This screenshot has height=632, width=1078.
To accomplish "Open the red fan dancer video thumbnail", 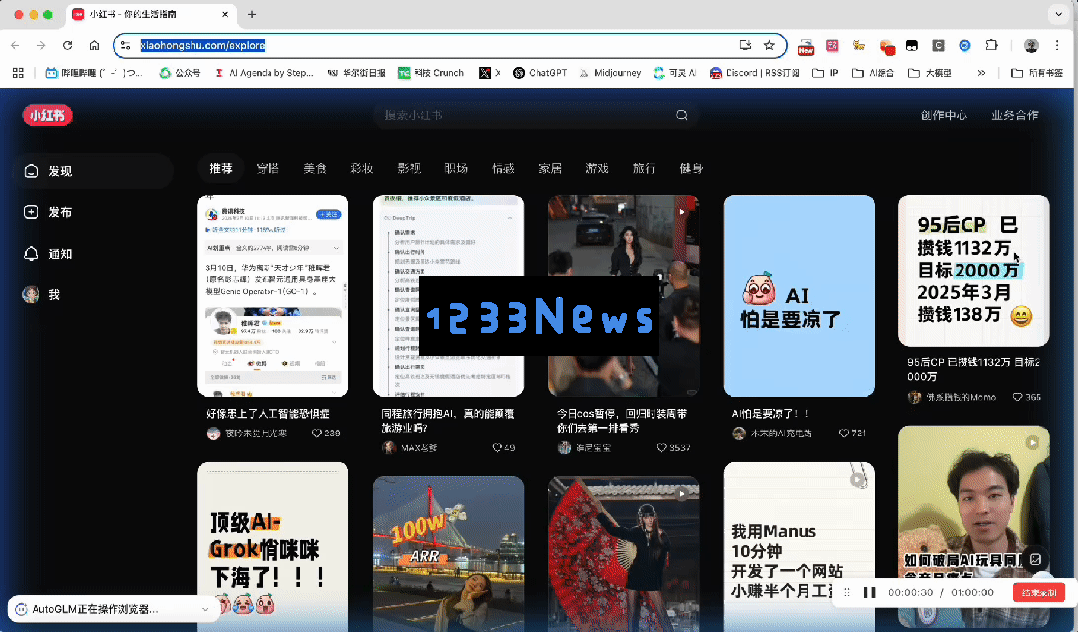I will pyautogui.click(x=624, y=554).
